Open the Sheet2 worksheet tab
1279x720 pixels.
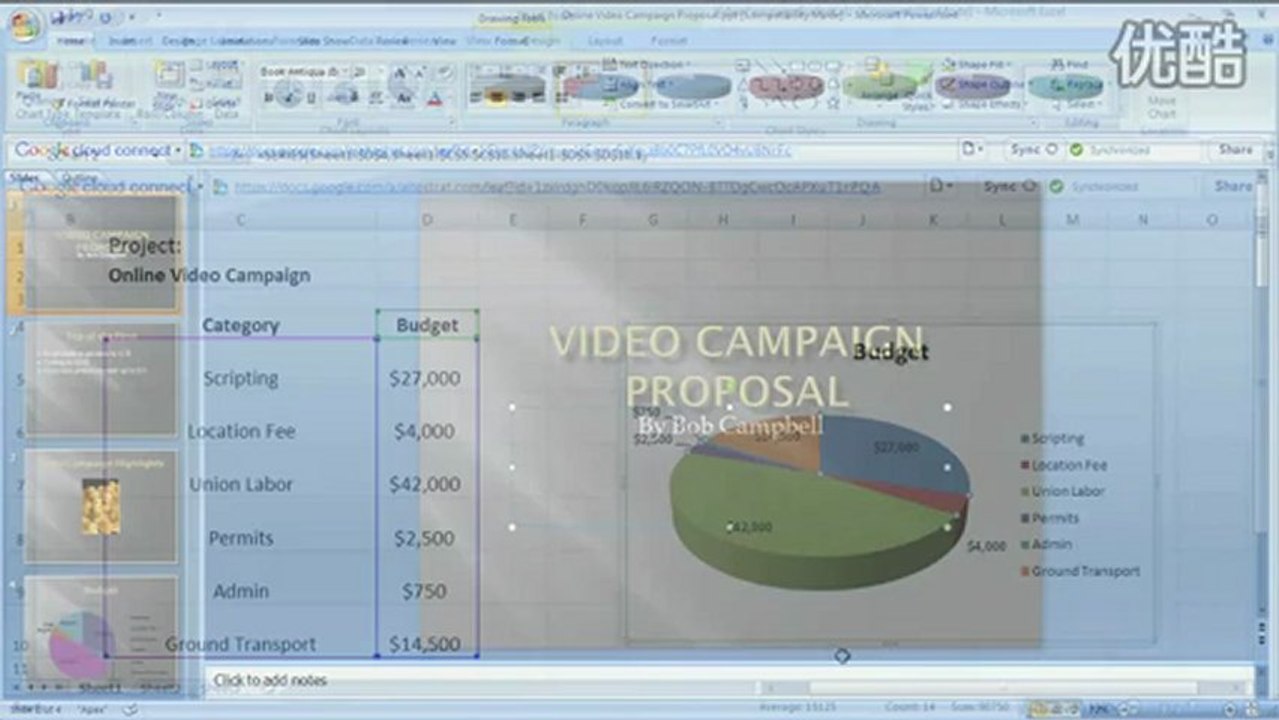(160, 688)
